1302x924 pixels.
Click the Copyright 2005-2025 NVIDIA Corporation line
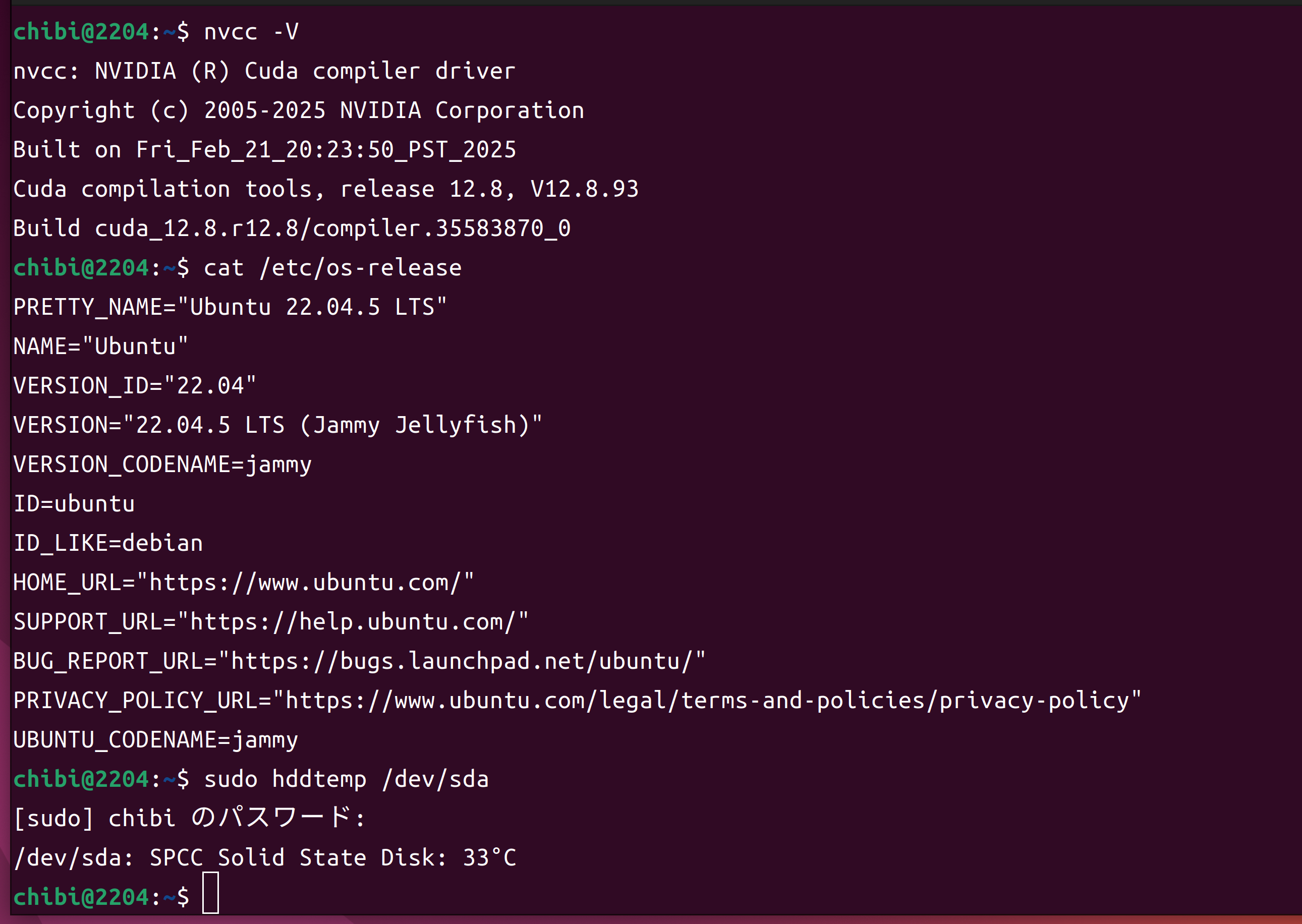[x=299, y=110]
